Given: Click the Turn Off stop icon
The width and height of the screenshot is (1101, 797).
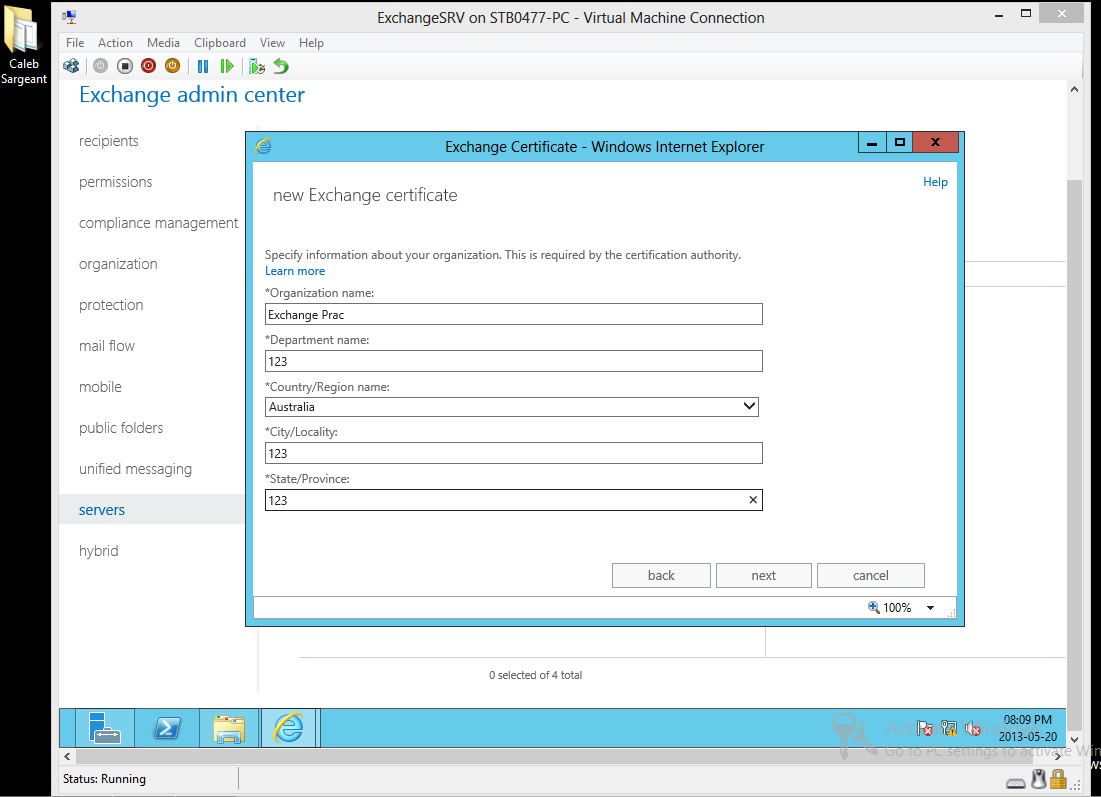Looking at the screenshot, I should 125,66.
